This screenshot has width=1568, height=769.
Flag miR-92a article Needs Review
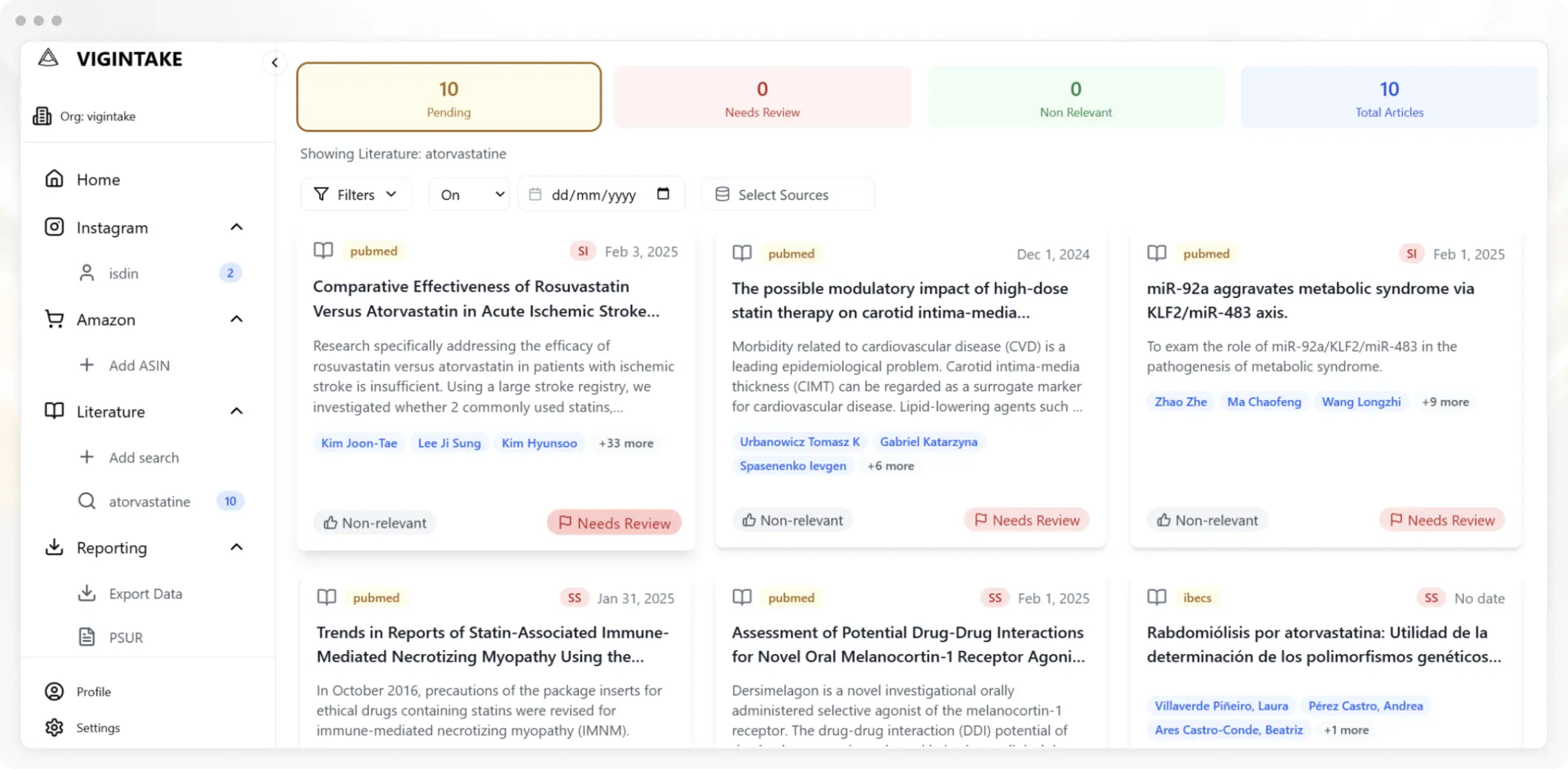pos(1442,520)
